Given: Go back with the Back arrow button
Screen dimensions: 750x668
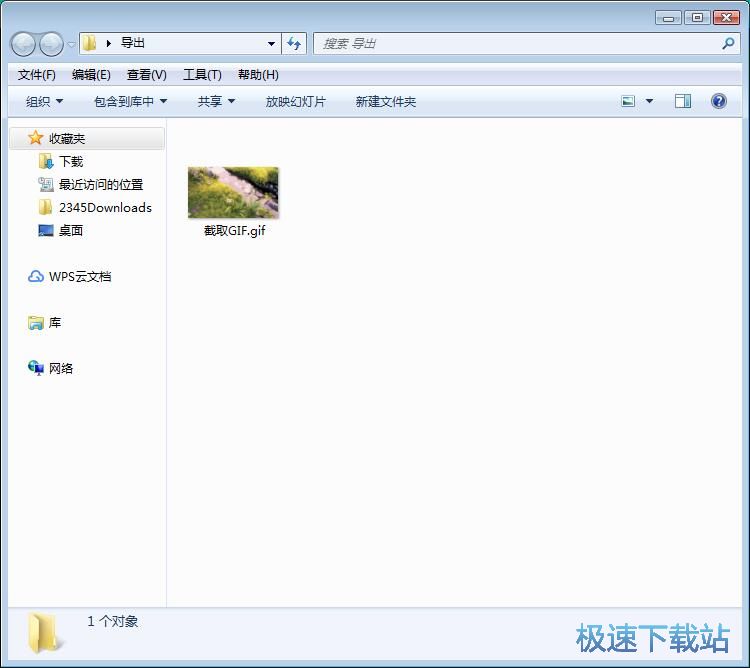Looking at the screenshot, I should pos(23,44).
